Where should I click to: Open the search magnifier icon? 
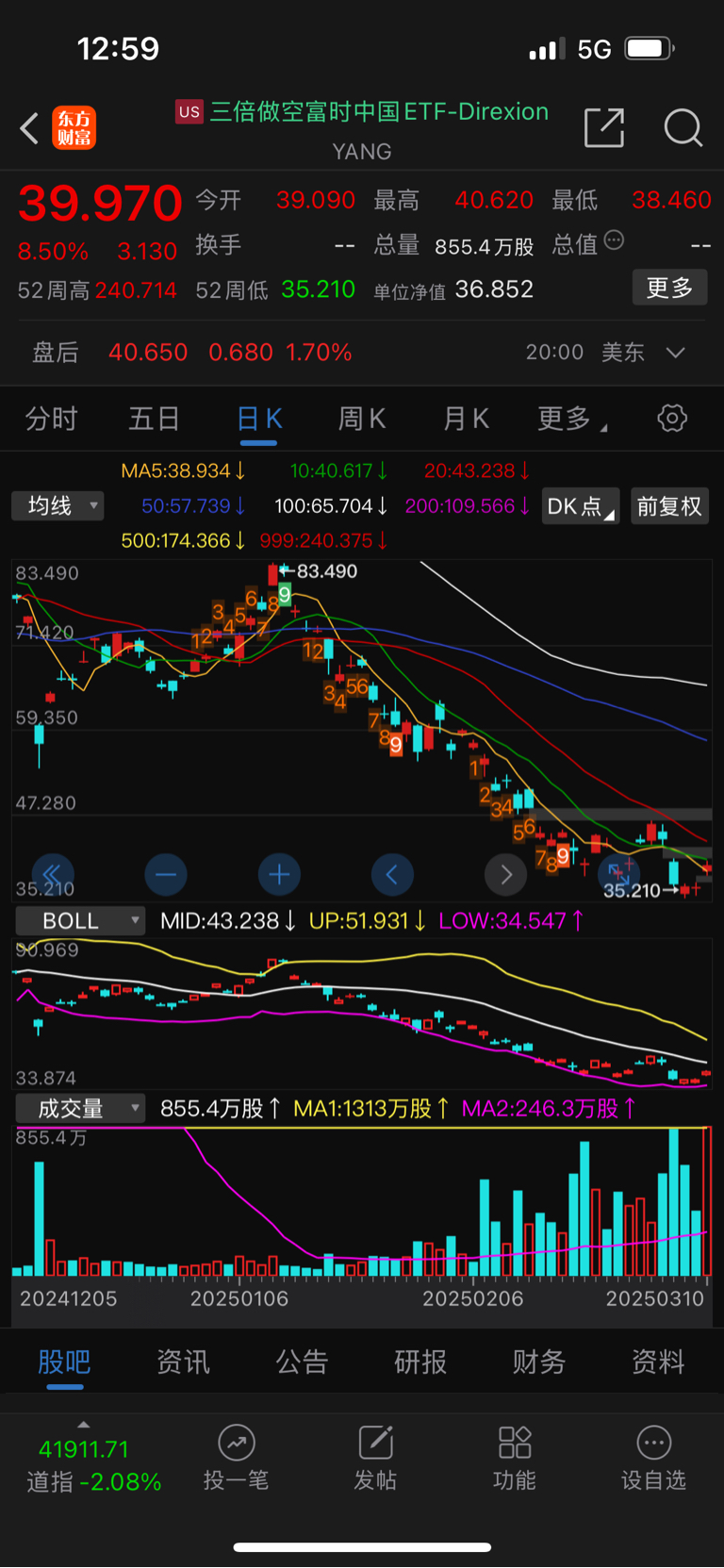pyautogui.click(x=683, y=127)
